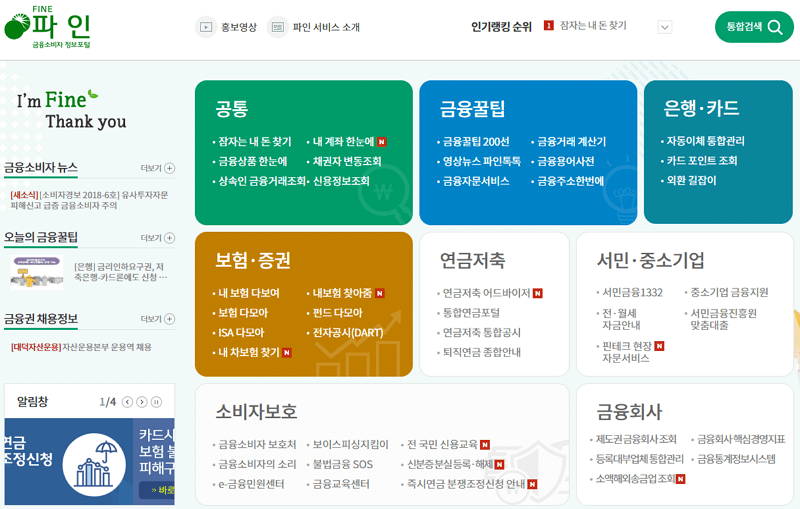Open the 통합연금포털 link
Screen dimensions: 800x509
471,313
